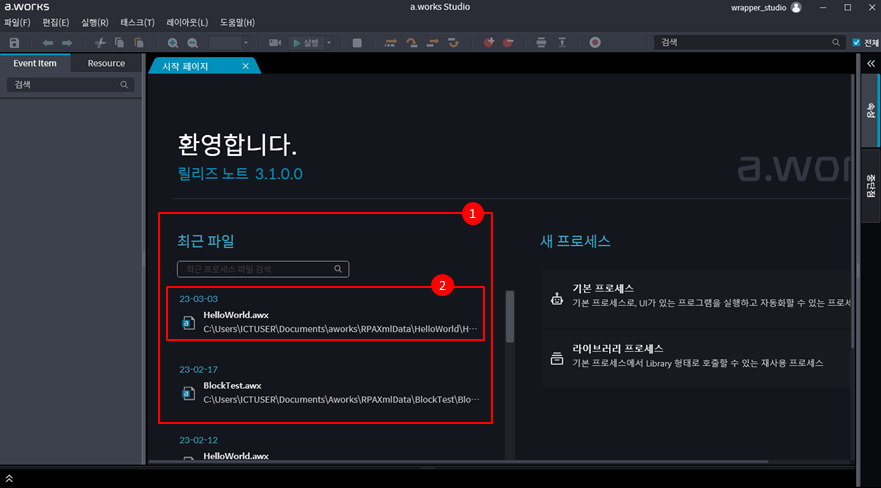The width and height of the screenshot is (881, 488).
Task: Create a new 라이브러리 프로세스
Action: pyautogui.click(x=697, y=358)
